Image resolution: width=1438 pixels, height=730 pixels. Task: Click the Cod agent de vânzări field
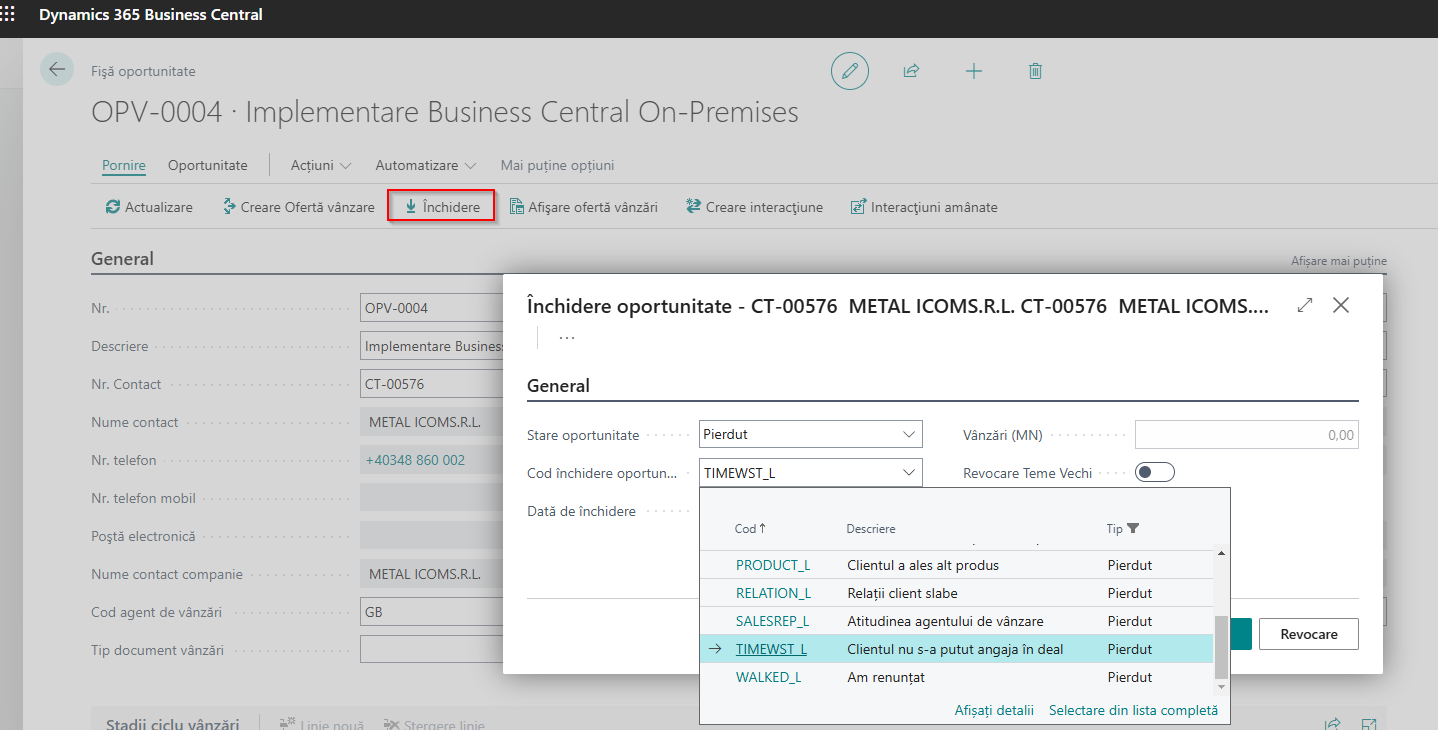tap(431, 612)
